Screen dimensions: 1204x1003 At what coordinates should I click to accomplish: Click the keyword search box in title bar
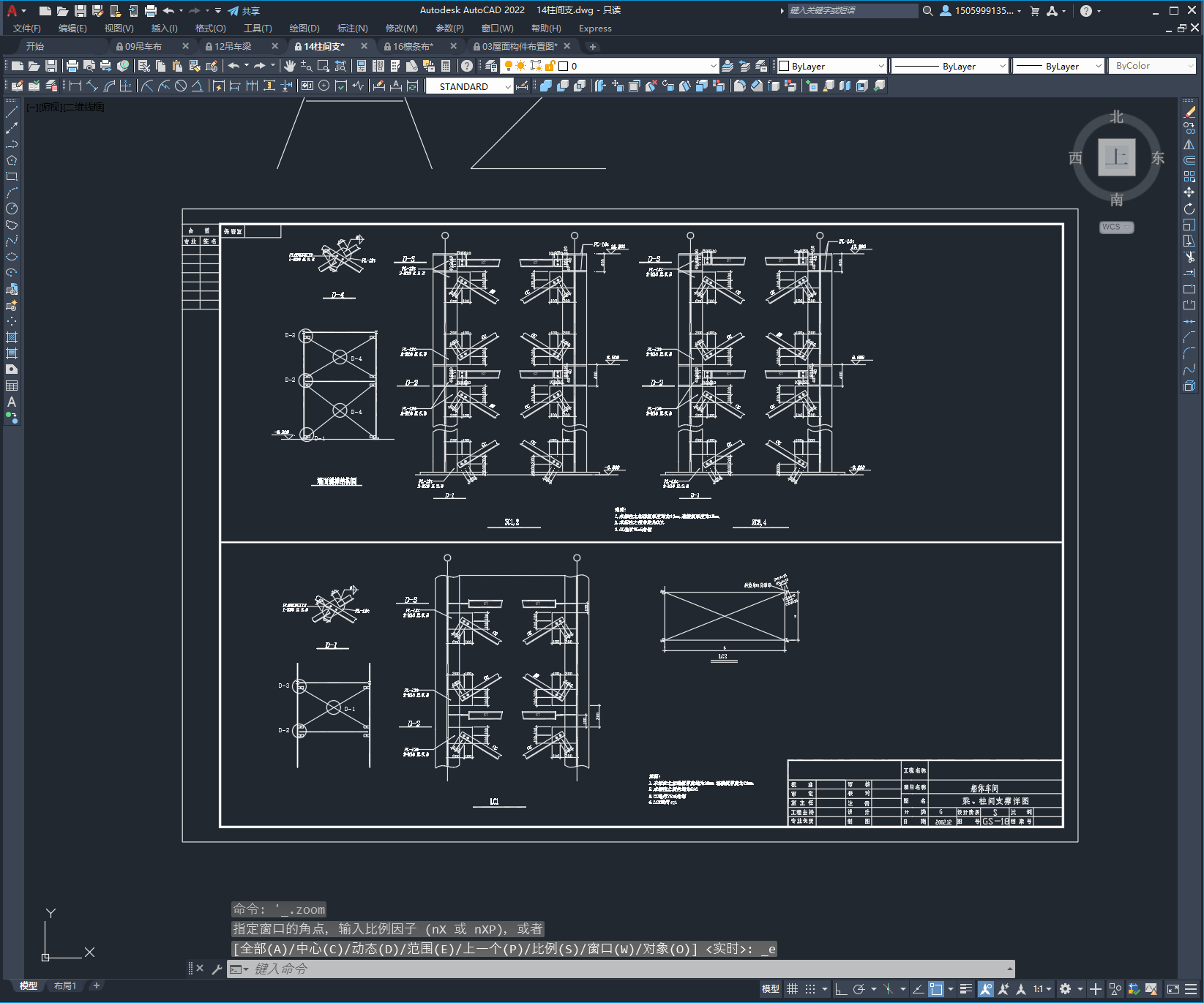tap(852, 11)
